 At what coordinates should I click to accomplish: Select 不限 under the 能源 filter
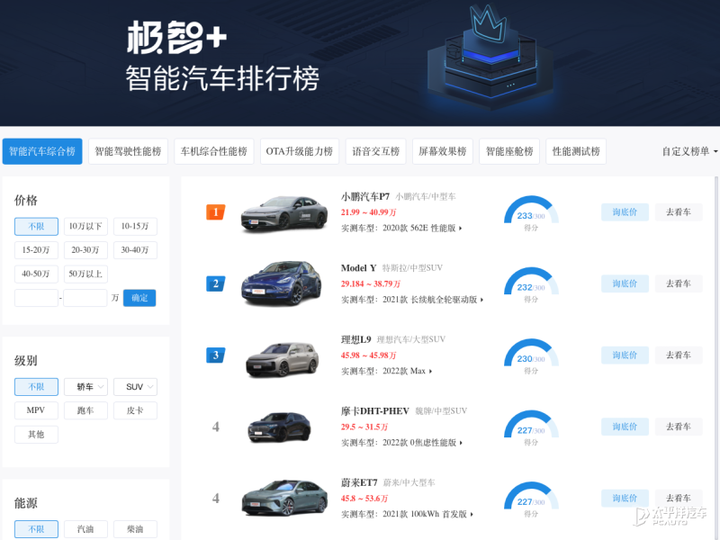tap(36, 529)
